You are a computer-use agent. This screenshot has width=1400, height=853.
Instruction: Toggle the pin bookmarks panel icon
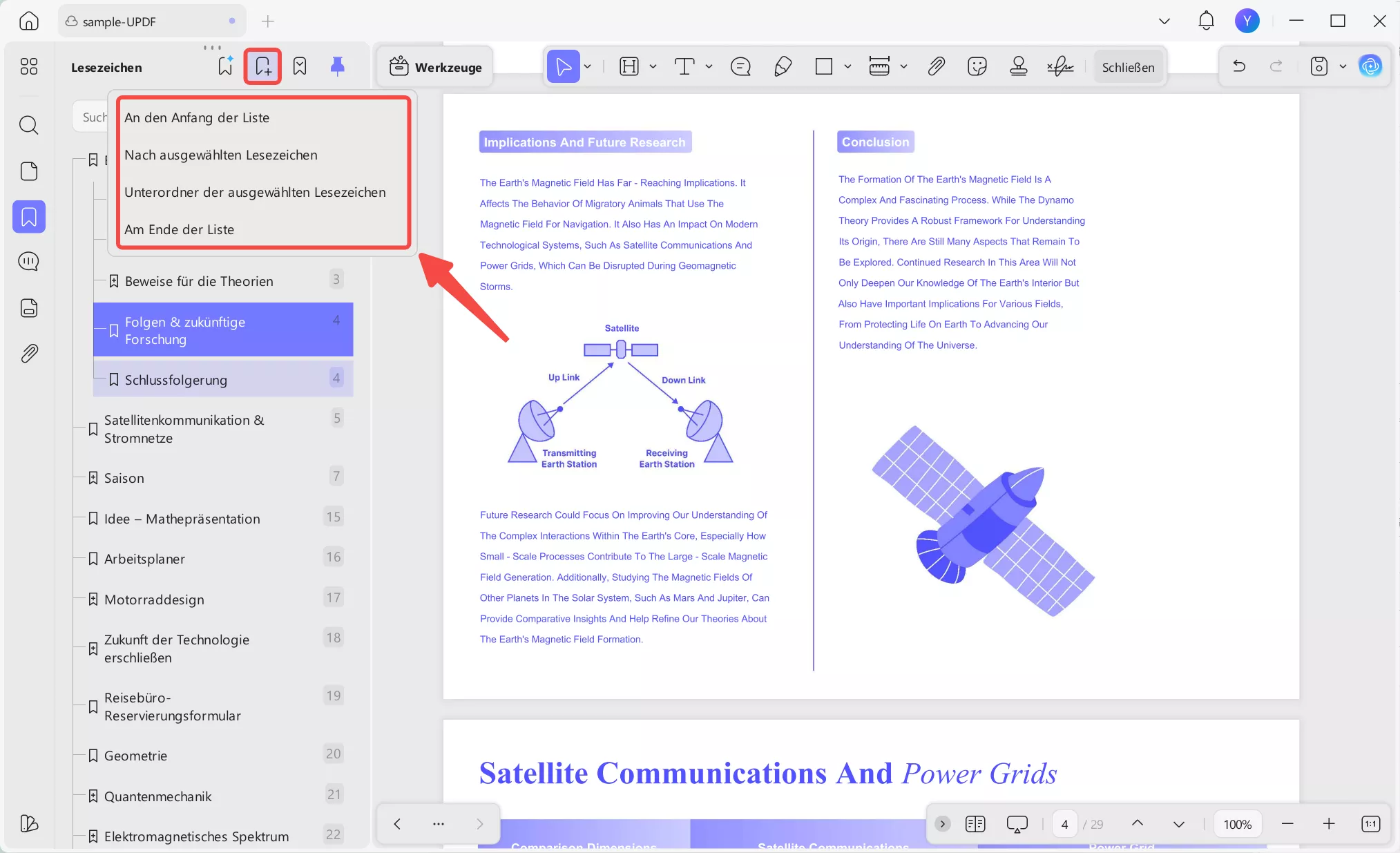click(337, 66)
